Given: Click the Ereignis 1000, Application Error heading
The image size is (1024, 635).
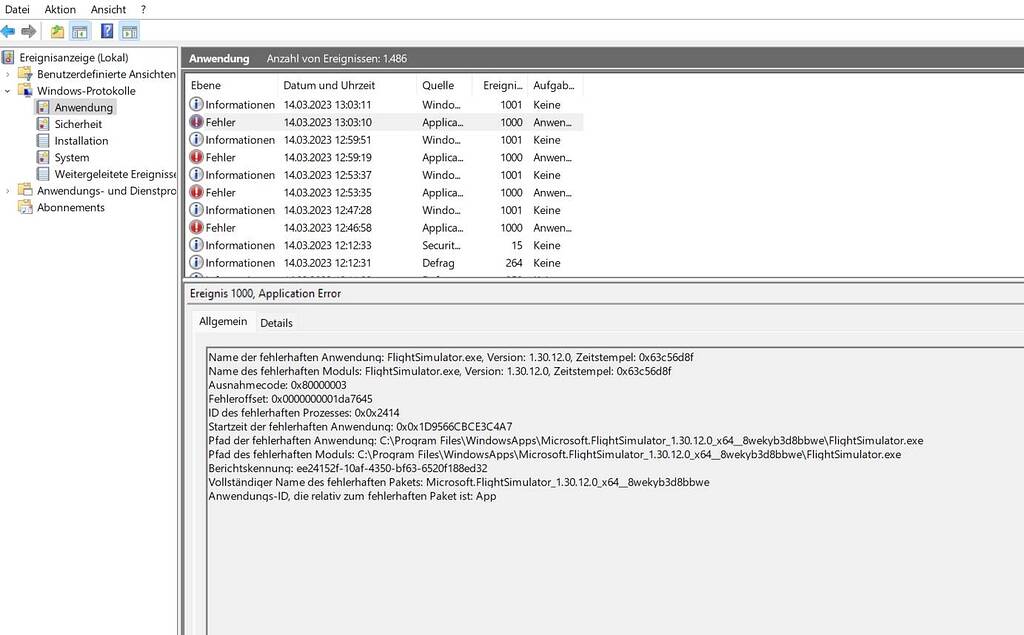Looking at the screenshot, I should pos(265,293).
